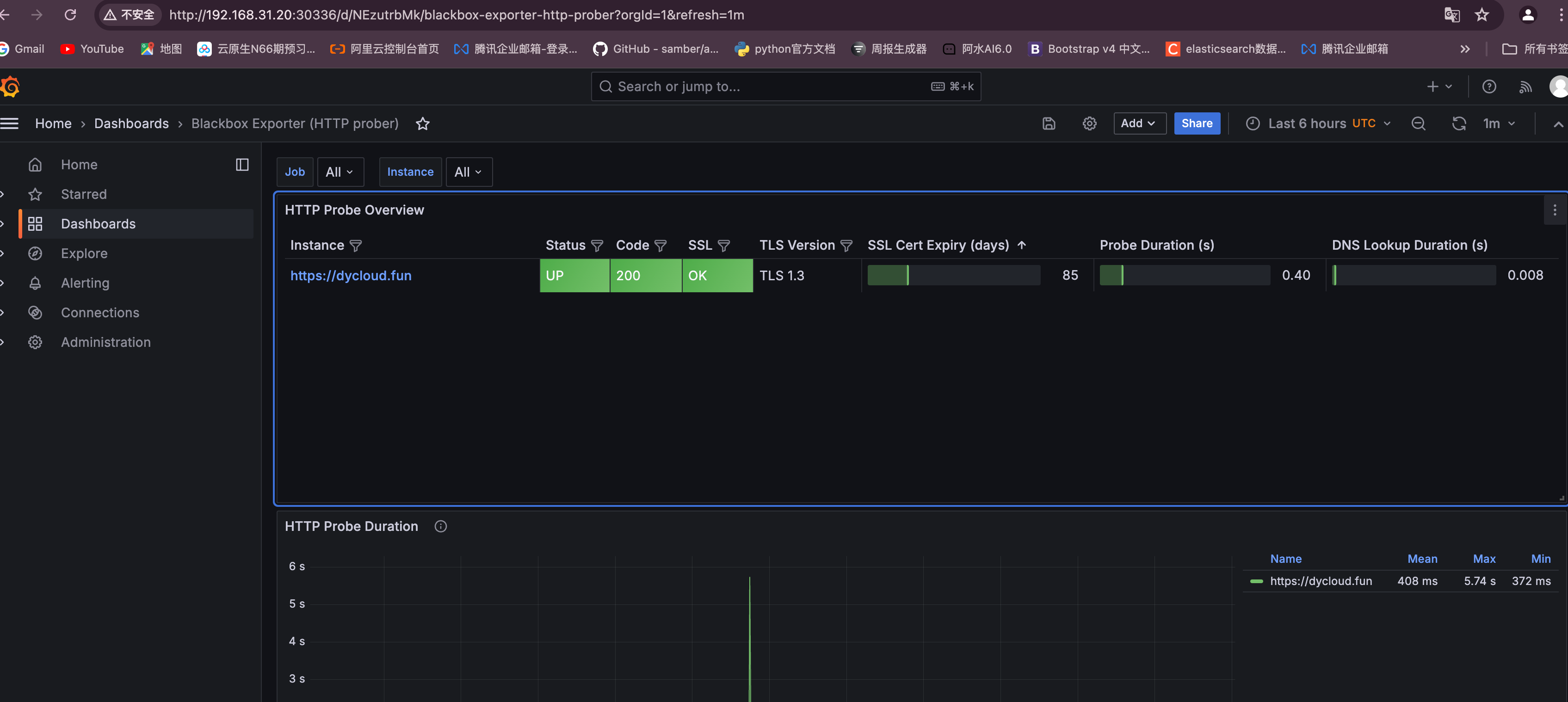Open the GitHub samber bookmark

tap(656, 49)
